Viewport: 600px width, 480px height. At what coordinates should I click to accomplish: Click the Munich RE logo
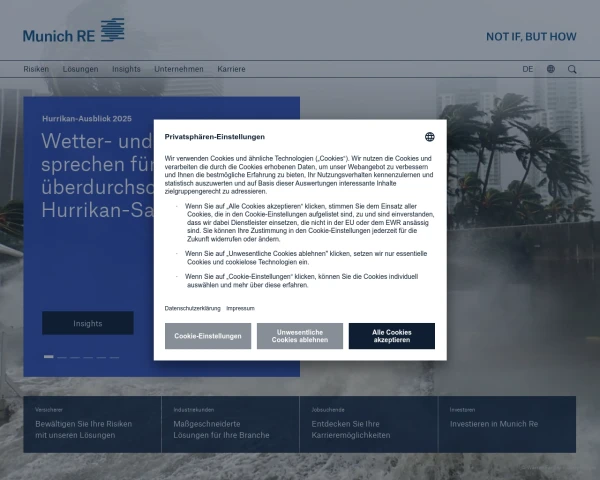[x=73, y=30]
